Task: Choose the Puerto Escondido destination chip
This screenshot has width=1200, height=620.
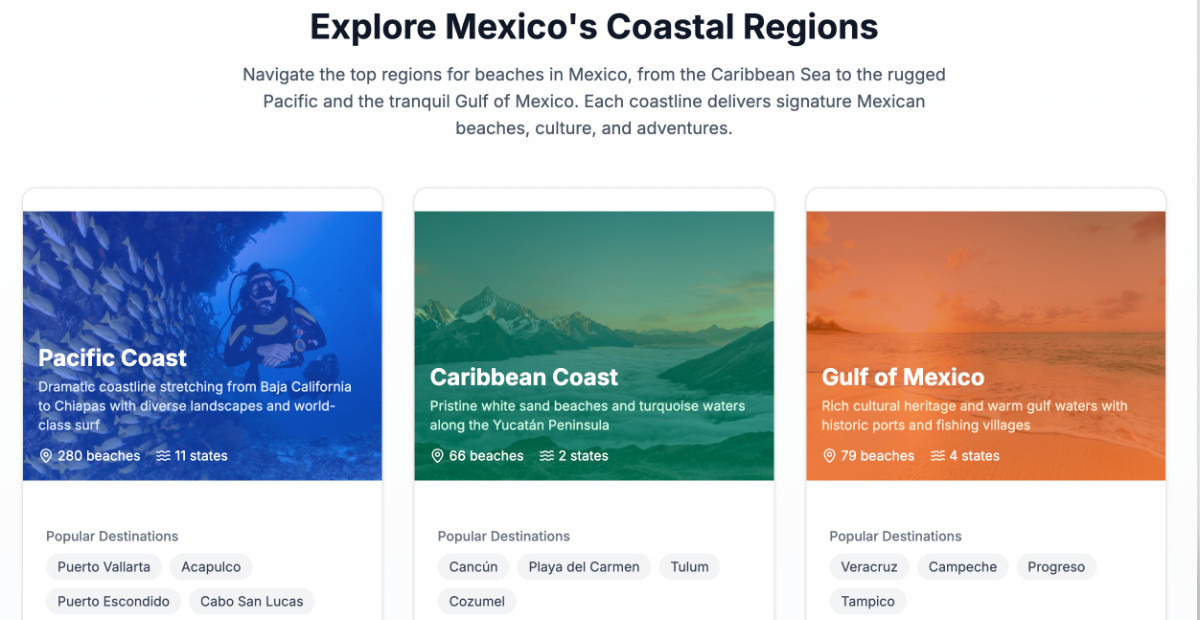Action: (x=114, y=601)
